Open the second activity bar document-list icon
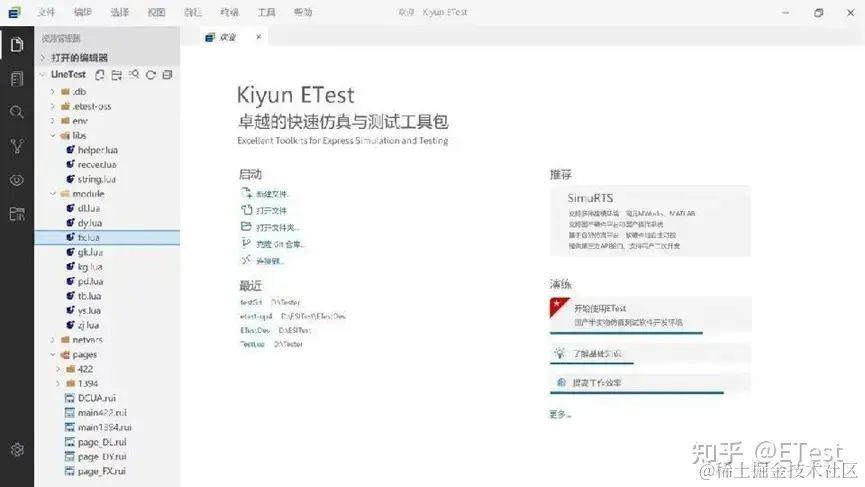This screenshot has height=487, width=865. 17,79
